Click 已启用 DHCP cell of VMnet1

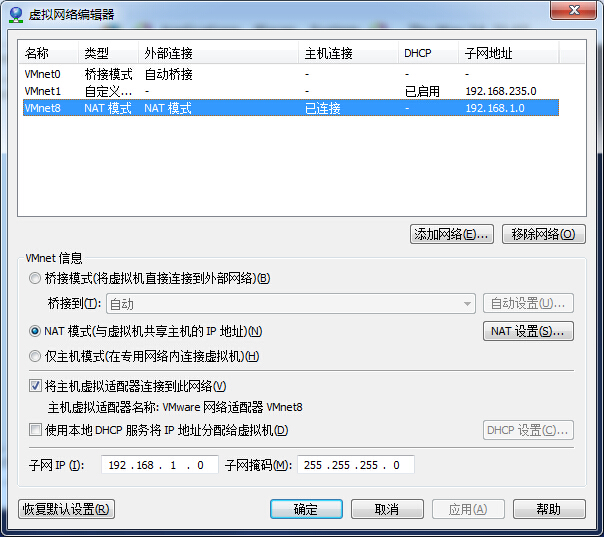pyautogui.click(x=422, y=91)
